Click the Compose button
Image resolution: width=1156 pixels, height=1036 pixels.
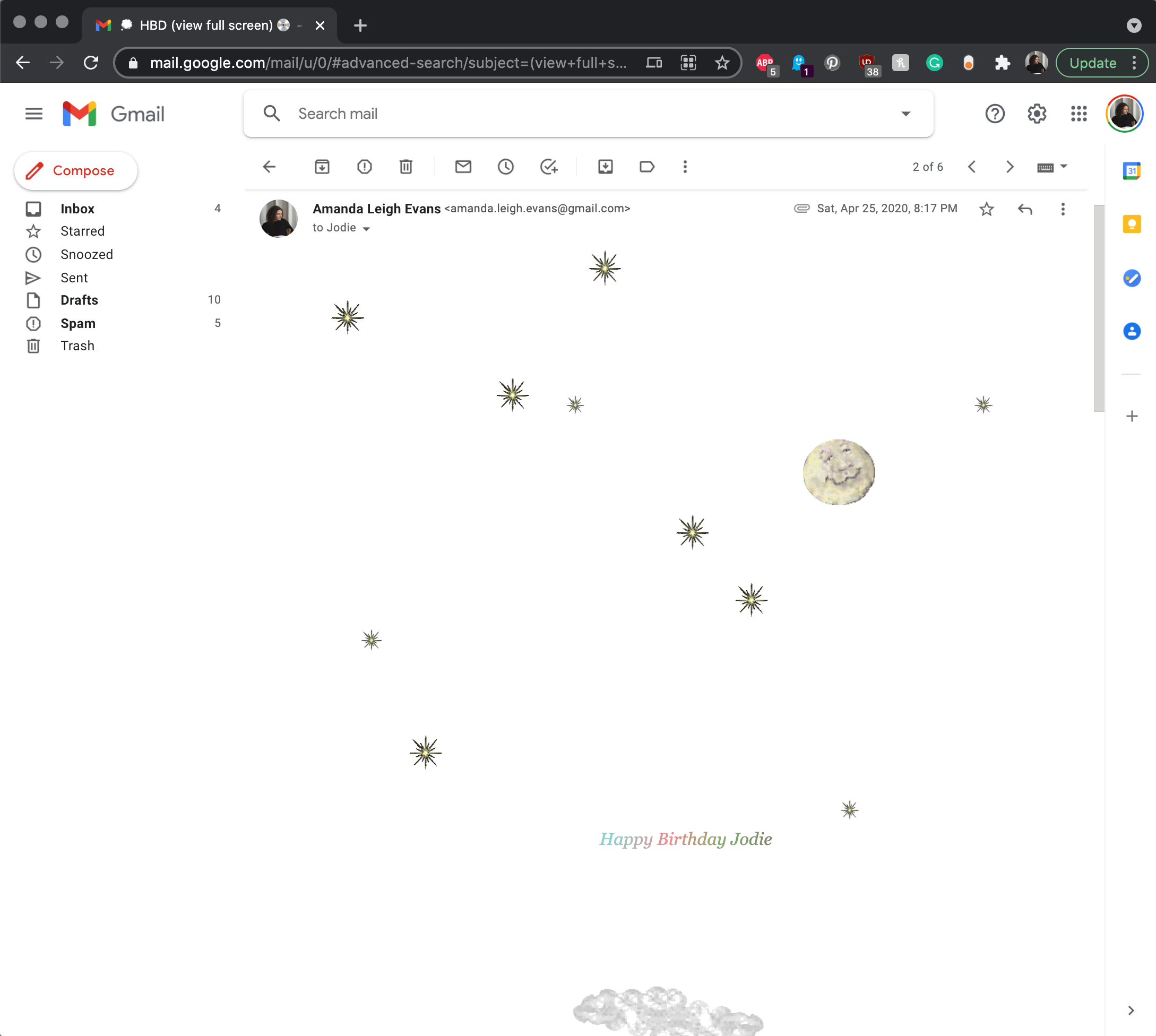click(x=76, y=171)
